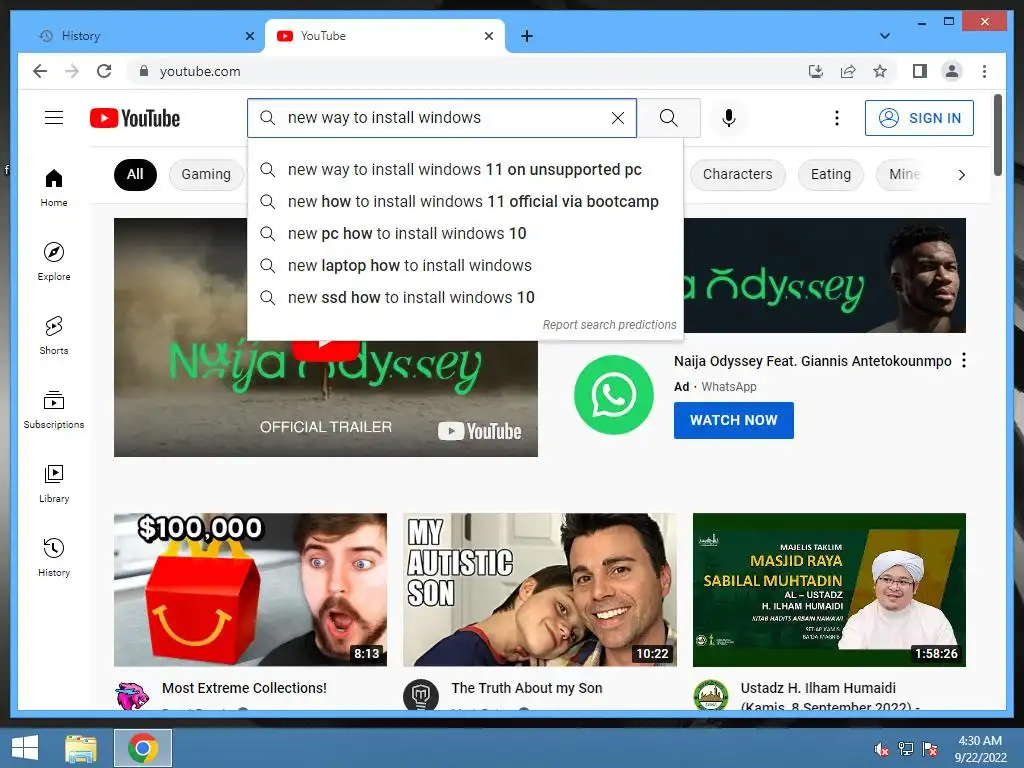
Task: Toggle the browser side panel icon
Action: pos(920,71)
